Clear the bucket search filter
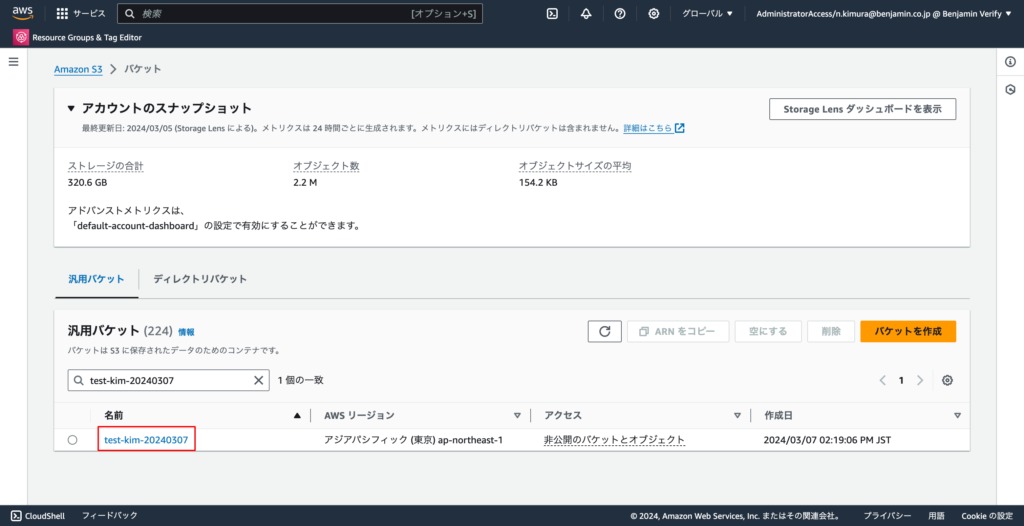 (x=259, y=380)
